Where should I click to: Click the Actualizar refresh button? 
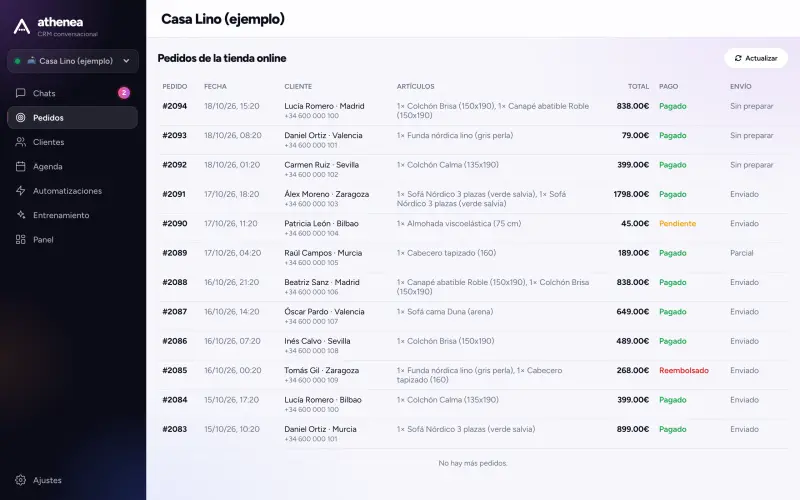pyautogui.click(x=756, y=58)
